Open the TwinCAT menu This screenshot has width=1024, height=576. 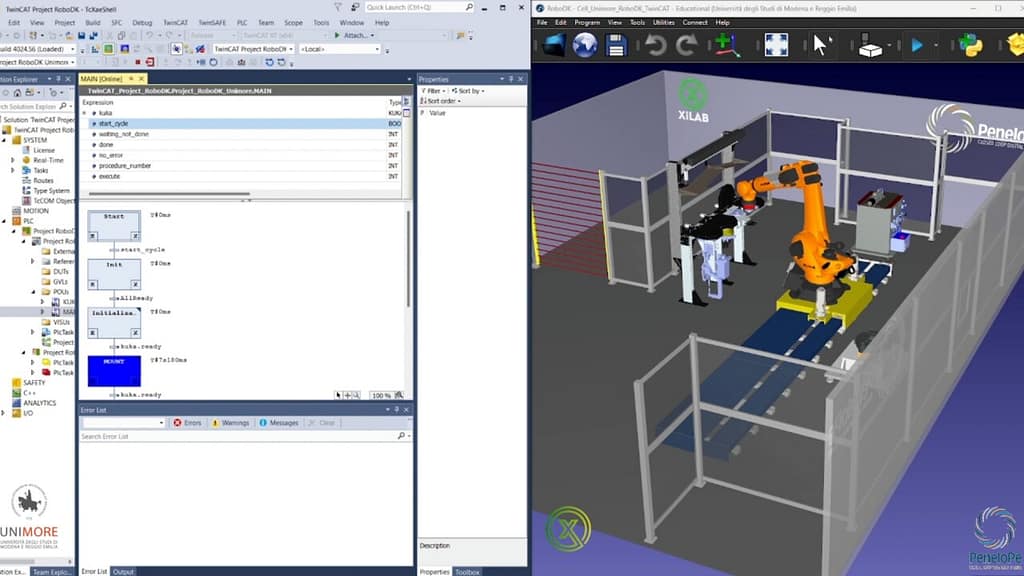tap(174, 21)
